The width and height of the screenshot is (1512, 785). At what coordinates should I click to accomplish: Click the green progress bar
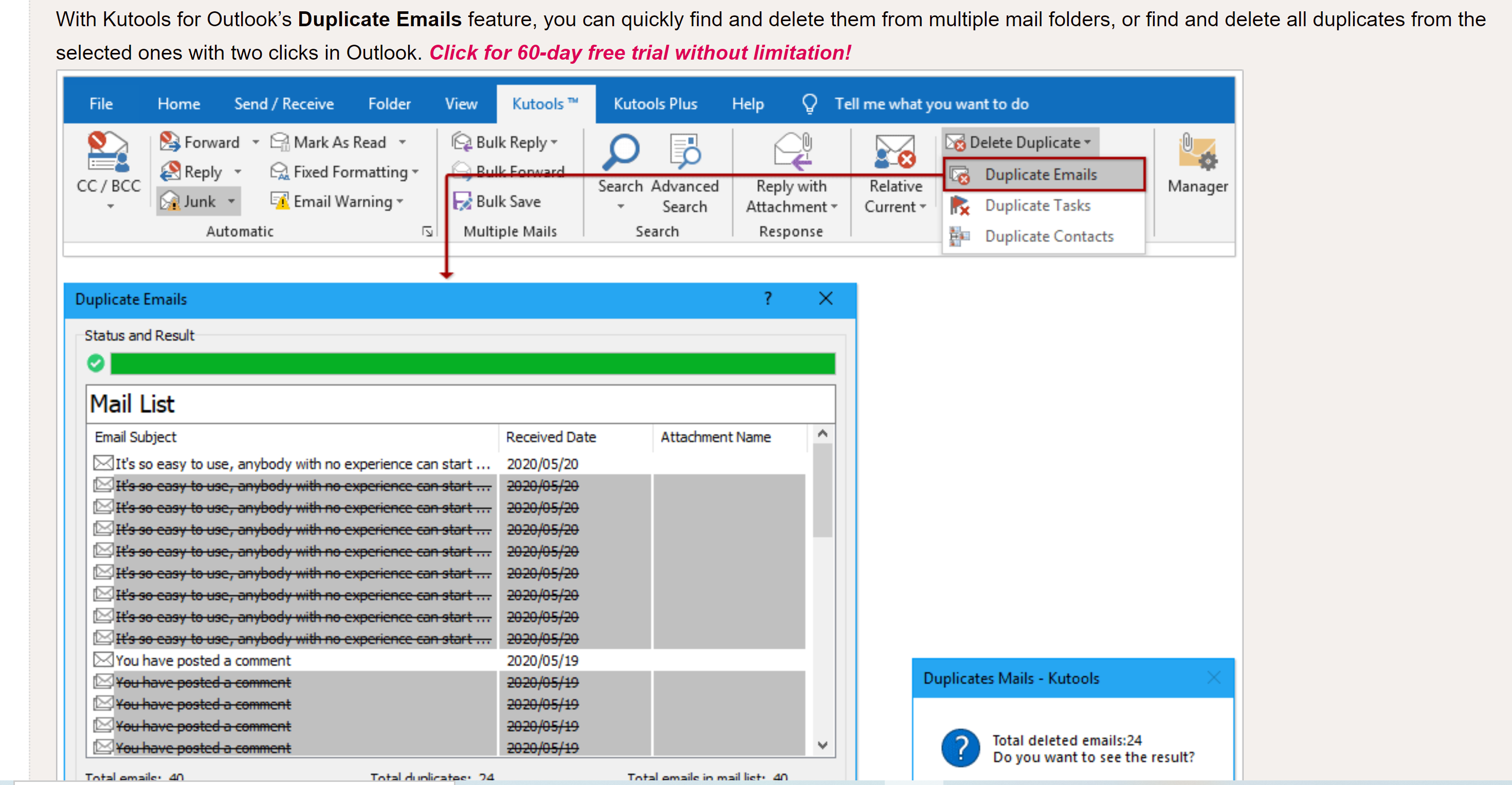pyautogui.click(x=472, y=363)
